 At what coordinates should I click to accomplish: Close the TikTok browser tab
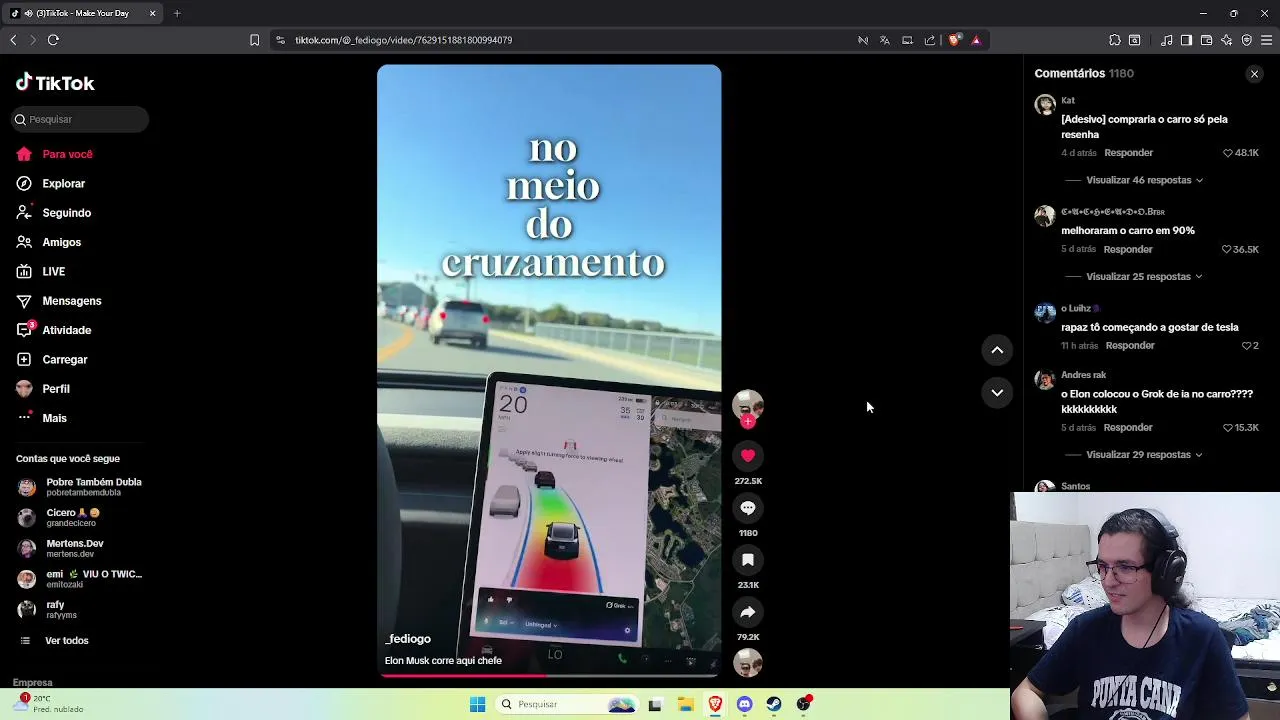pos(152,13)
